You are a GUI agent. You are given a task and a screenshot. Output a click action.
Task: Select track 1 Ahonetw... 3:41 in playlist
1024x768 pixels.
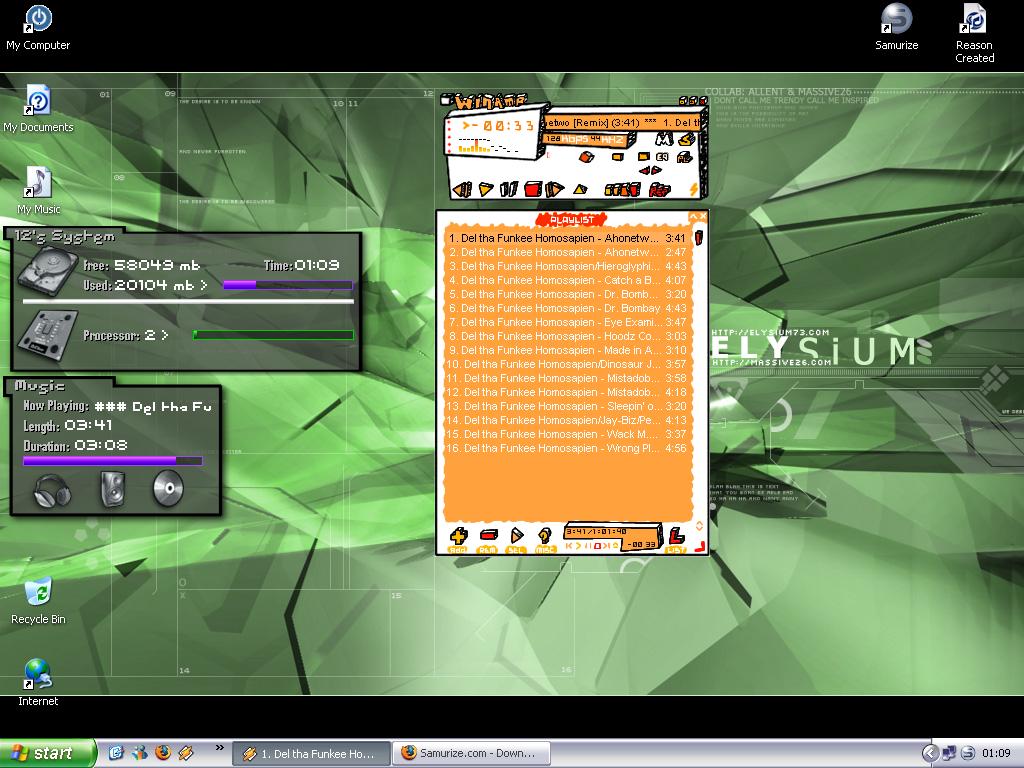click(567, 238)
